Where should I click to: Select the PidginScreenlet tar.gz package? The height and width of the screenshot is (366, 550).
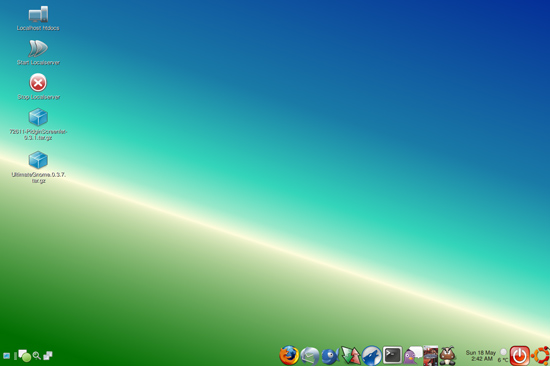[x=38, y=125]
